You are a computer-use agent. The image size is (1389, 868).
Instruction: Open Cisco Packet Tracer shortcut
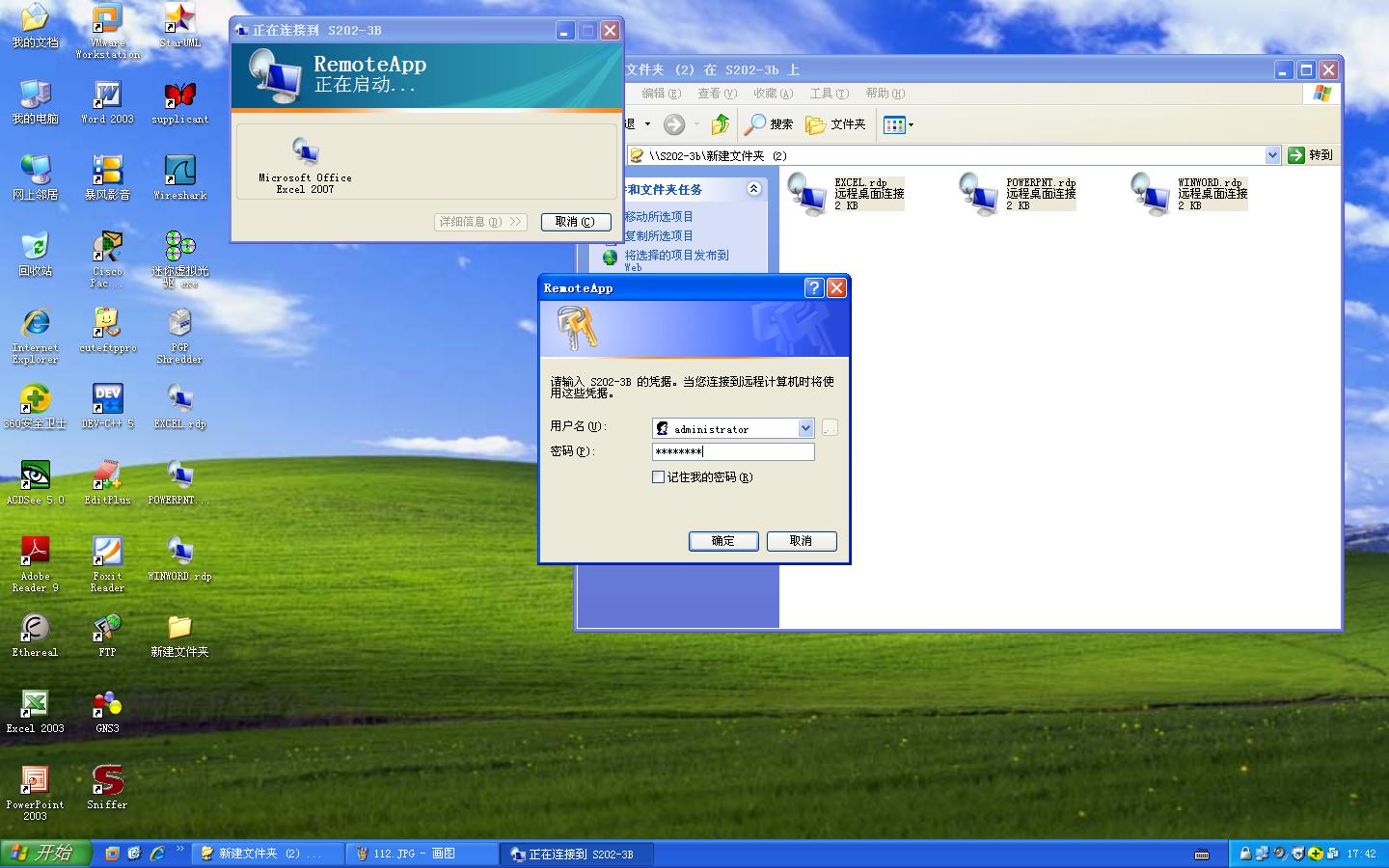coord(107,259)
